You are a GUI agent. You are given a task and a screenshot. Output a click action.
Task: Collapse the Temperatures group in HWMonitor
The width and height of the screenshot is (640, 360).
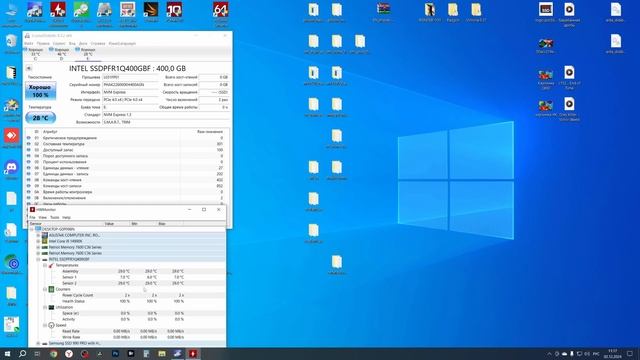45,265
